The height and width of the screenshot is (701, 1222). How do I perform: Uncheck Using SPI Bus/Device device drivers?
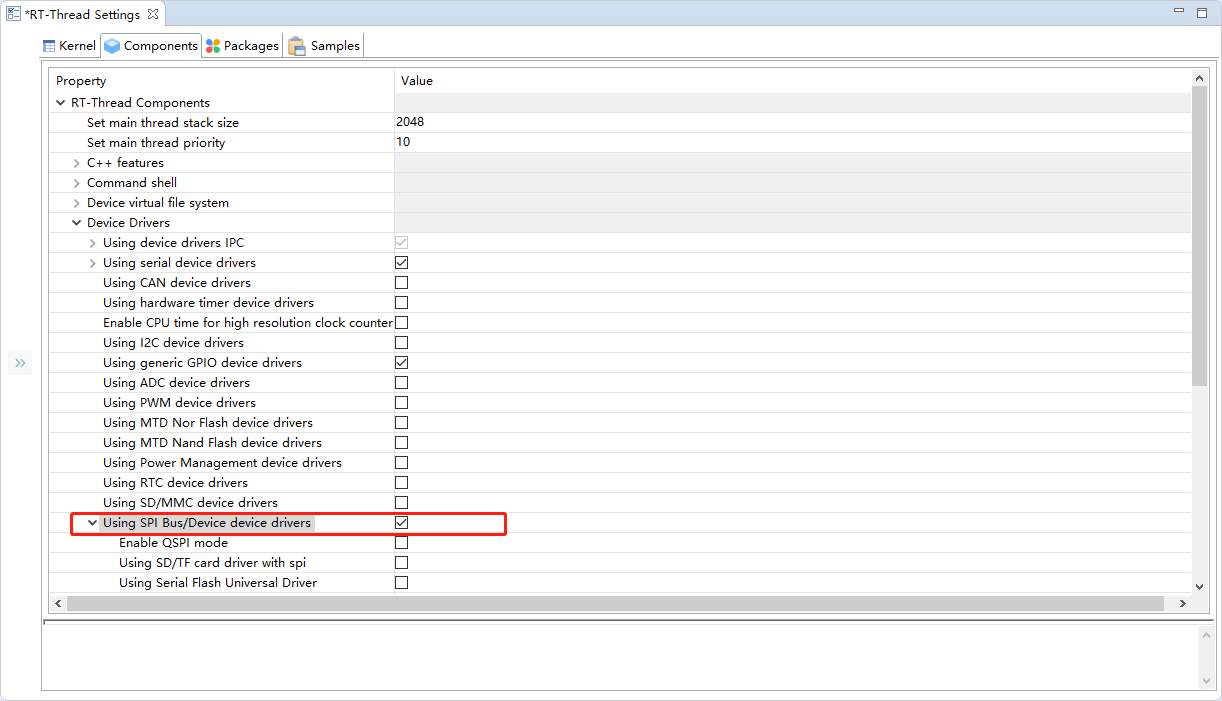(401, 523)
